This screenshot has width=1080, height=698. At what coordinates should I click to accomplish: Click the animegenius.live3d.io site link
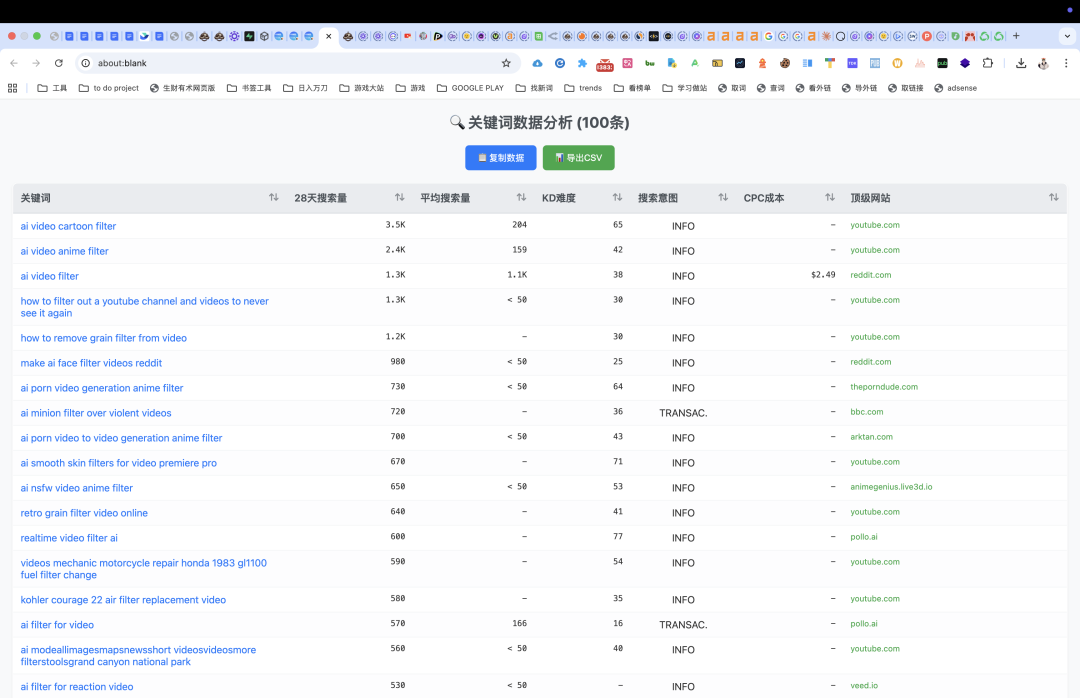pos(891,486)
